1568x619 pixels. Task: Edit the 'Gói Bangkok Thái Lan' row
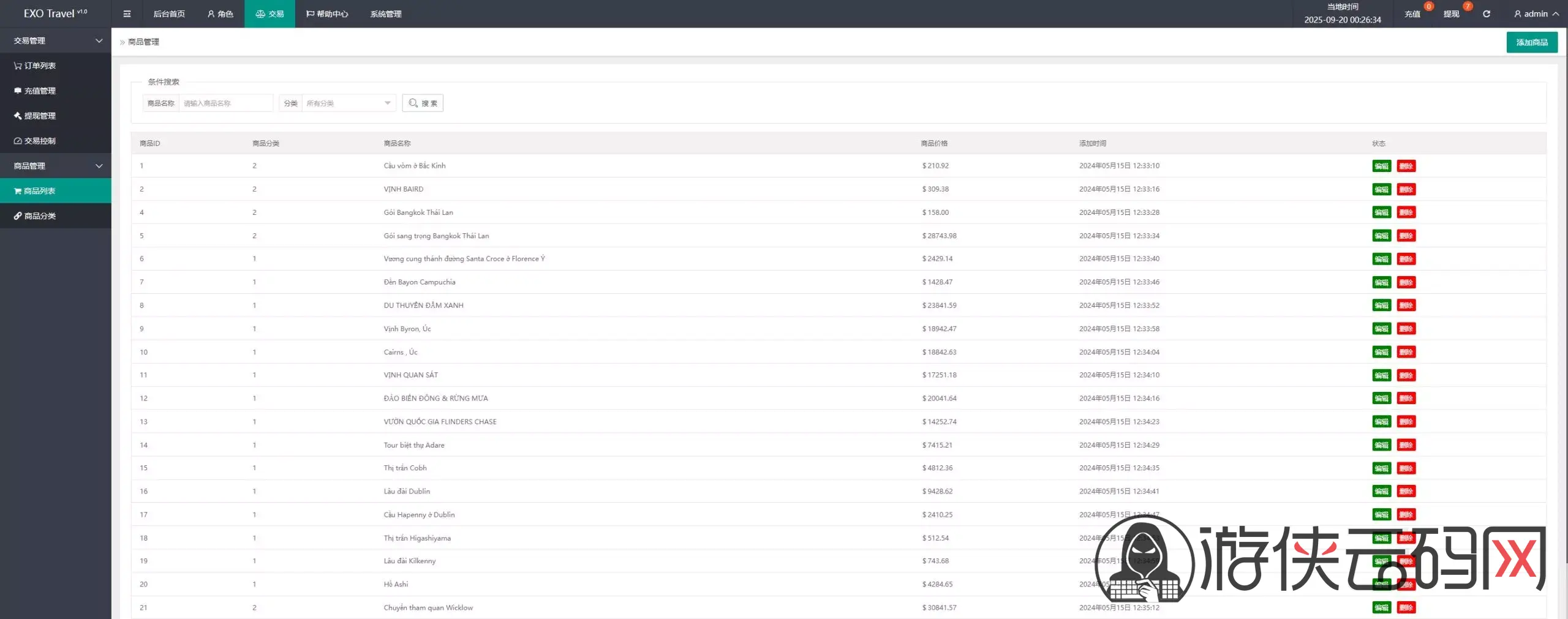click(x=1381, y=212)
